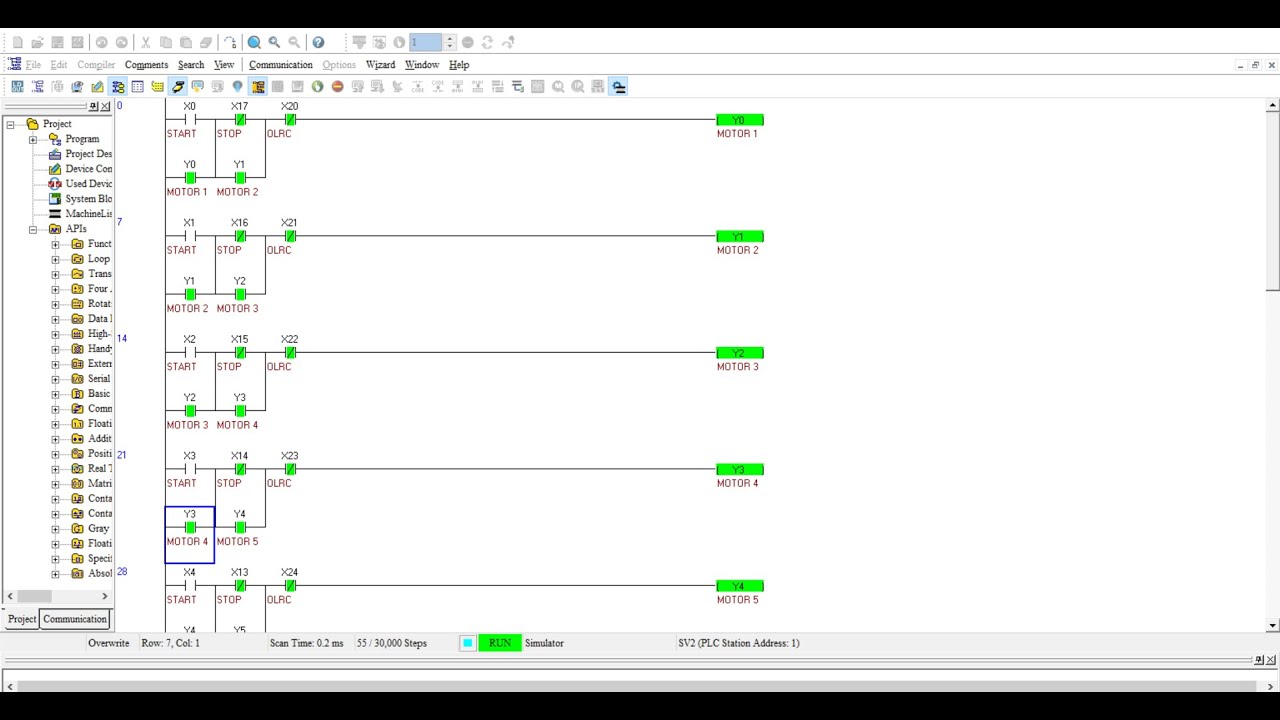Viewport: 1280px width, 720px height.
Task: Click the blue map-pin marker toolbar icon
Action: [237, 86]
